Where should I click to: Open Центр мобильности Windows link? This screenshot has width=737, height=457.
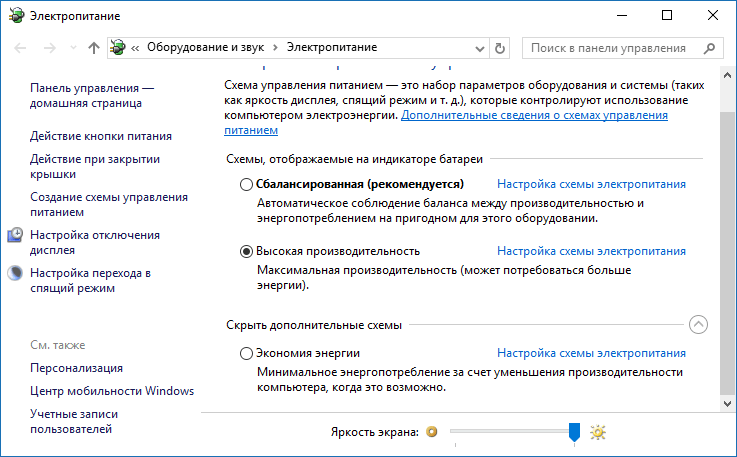(x=112, y=391)
